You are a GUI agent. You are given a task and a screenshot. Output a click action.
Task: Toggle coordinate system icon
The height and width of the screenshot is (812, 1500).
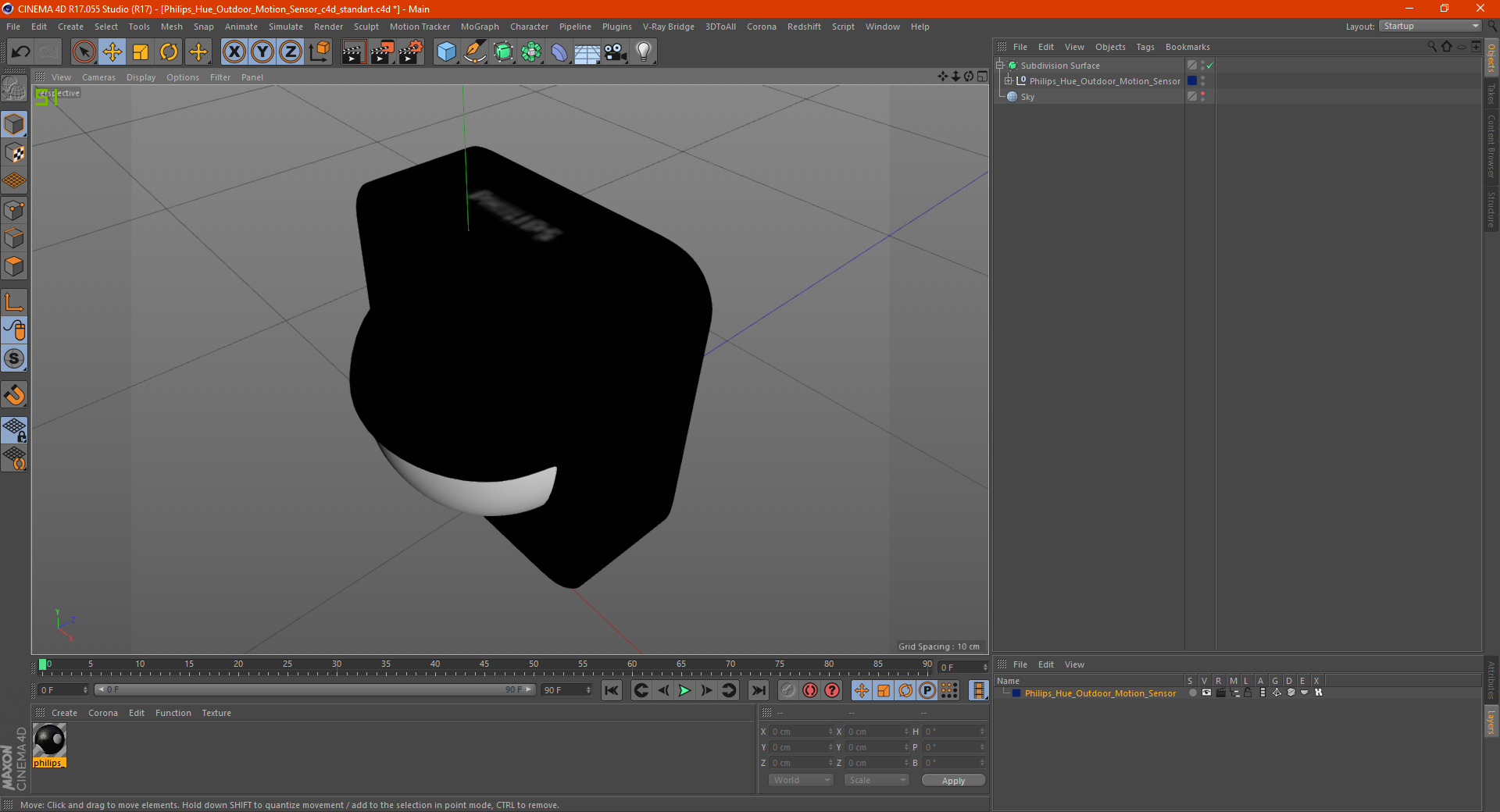click(x=319, y=52)
